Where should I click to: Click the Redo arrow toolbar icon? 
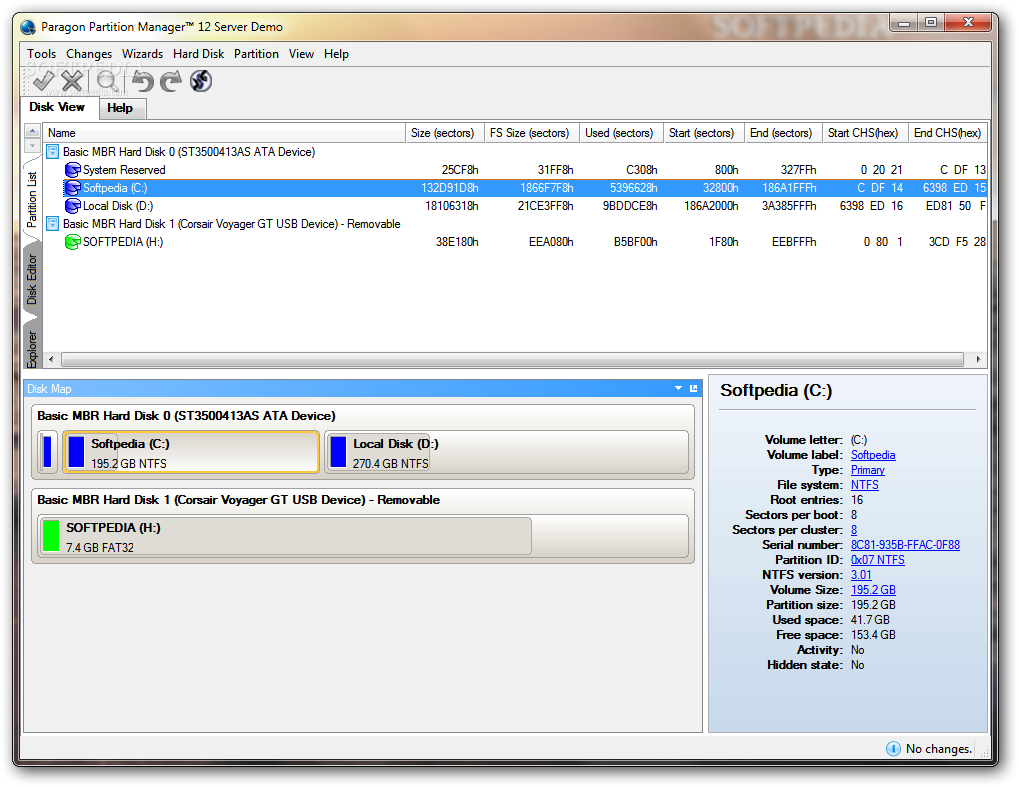pos(171,81)
